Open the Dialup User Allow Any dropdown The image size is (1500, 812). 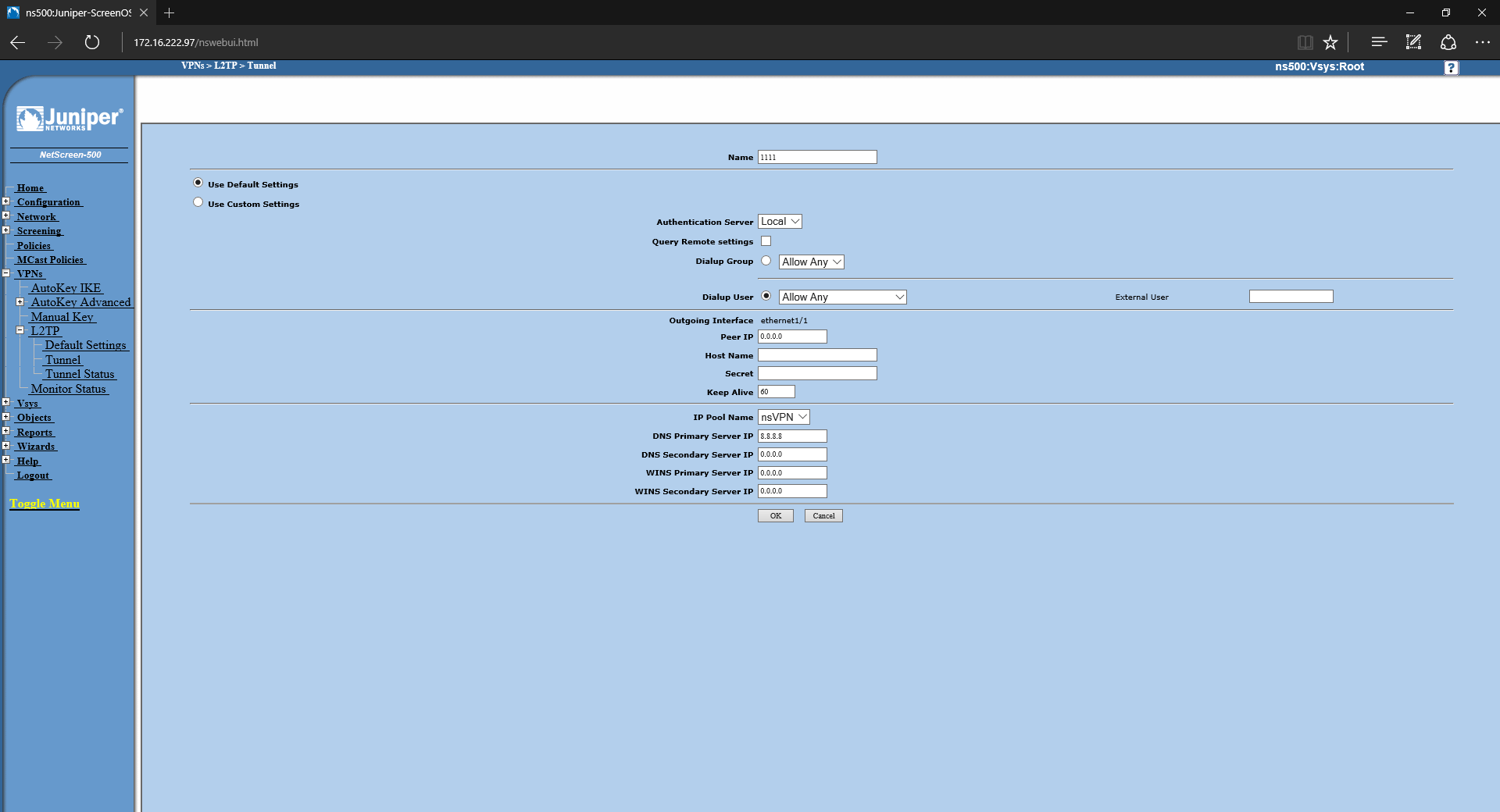tap(842, 297)
